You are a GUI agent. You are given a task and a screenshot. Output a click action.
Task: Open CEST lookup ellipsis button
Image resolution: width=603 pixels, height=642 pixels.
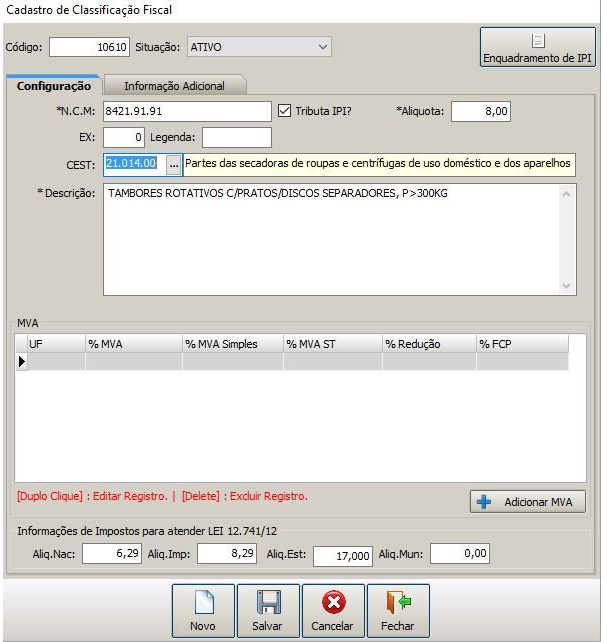click(174, 165)
